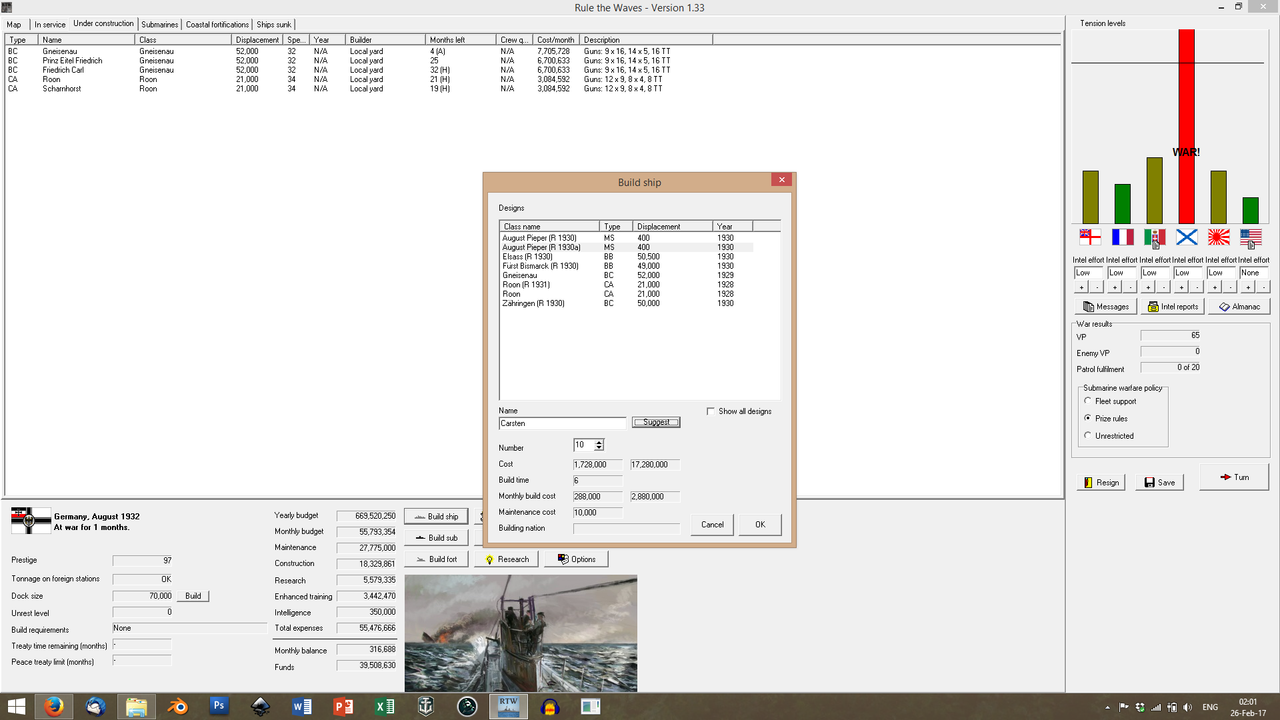
Task: Enable the Show all designs checkbox
Action: [x=711, y=410]
